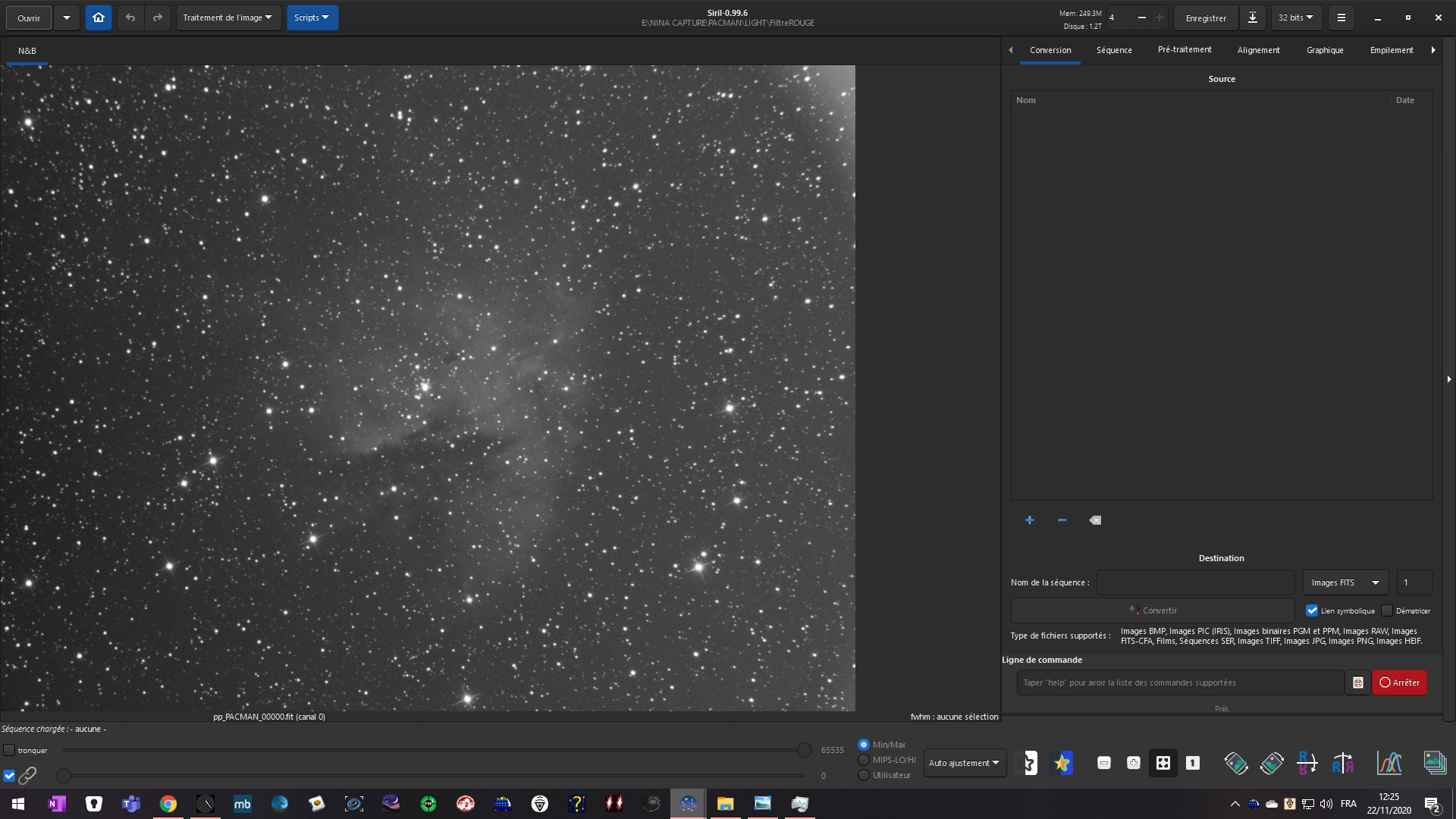Click the home working directory icon
This screenshot has height=819, width=1456.
98,17
